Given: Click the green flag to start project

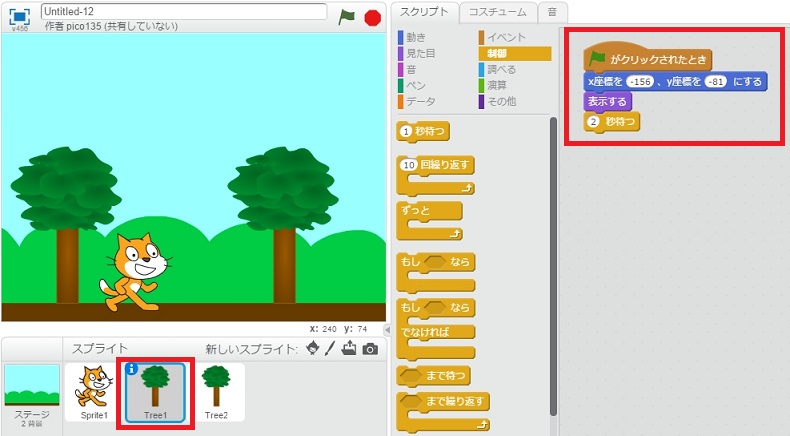Looking at the screenshot, I should pos(347,18).
